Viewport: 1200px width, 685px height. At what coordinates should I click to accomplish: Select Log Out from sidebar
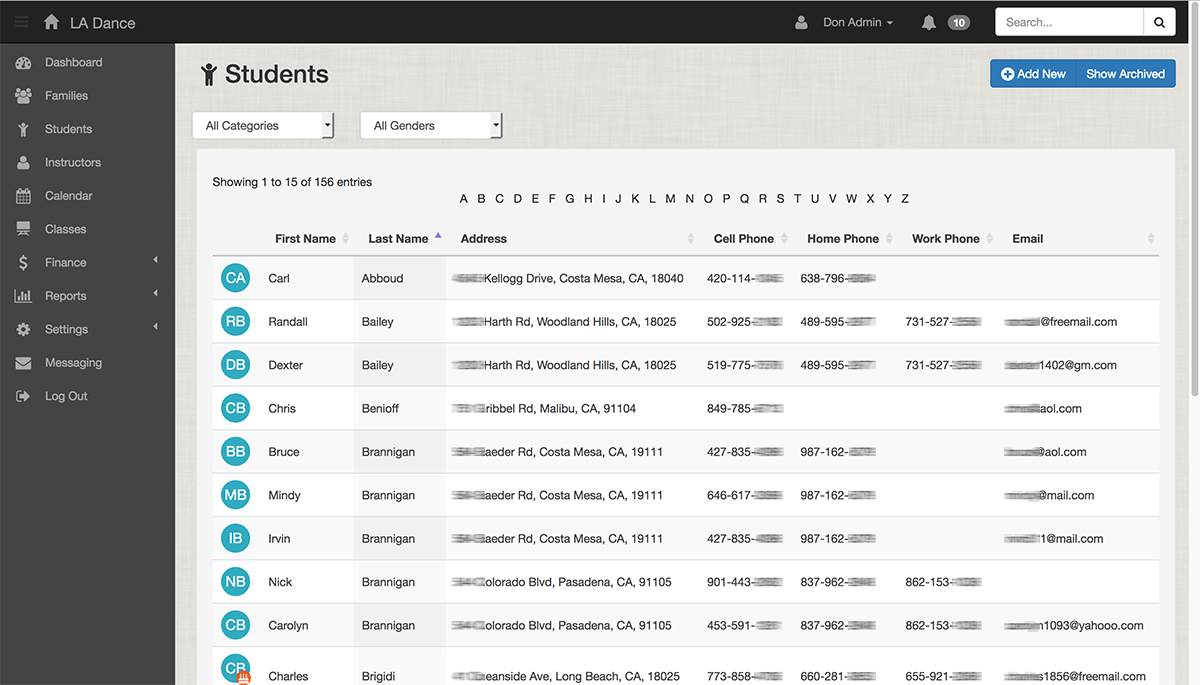(x=66, y=396)
